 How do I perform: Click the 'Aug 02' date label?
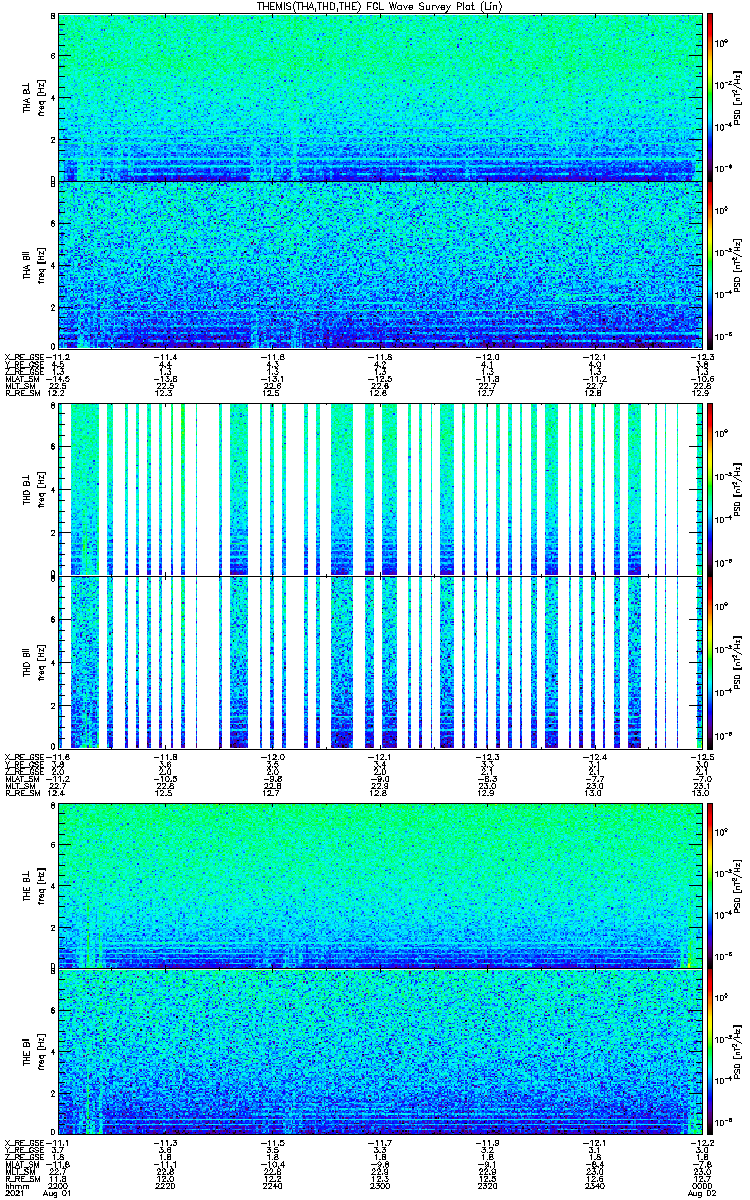click(701, 1194)
